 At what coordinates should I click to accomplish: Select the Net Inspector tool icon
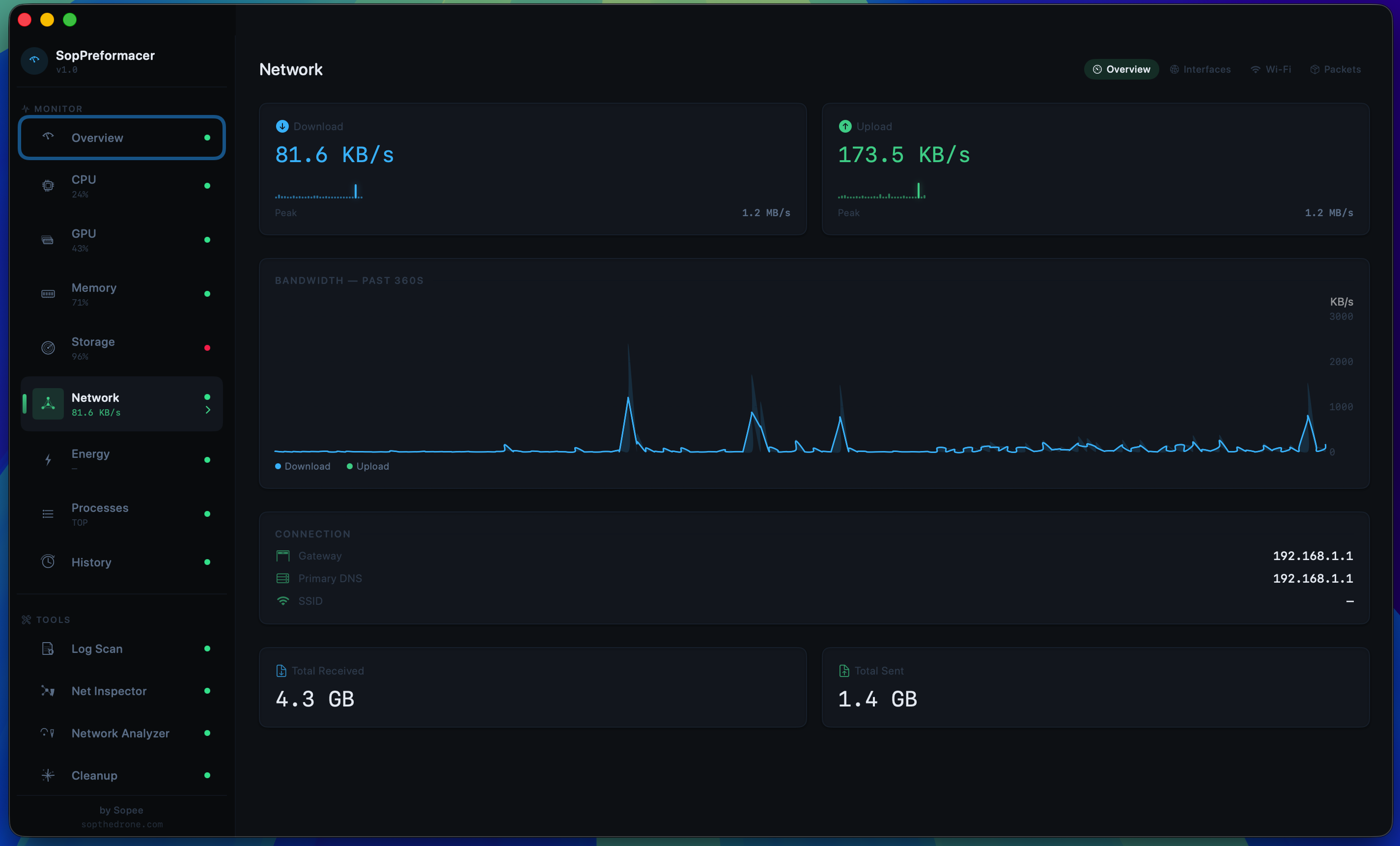pyautogui.click(x=48, y=691)
